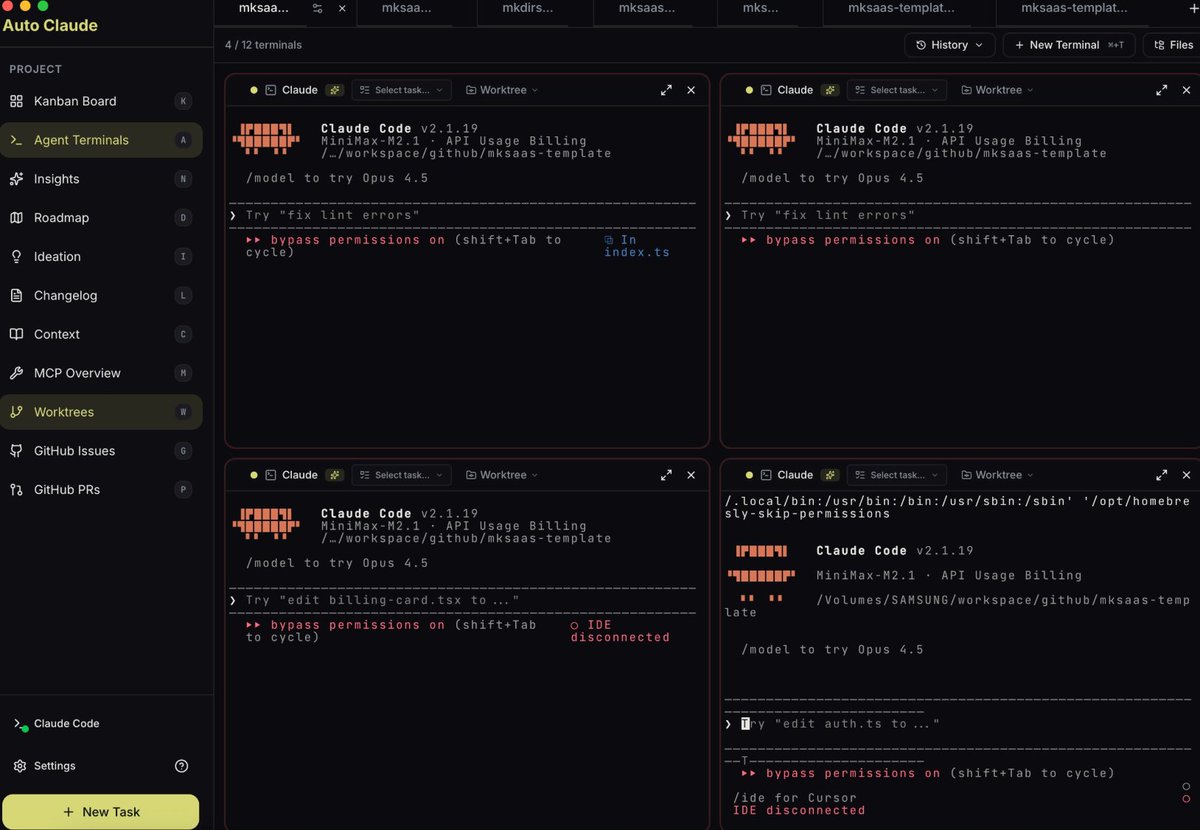Click the top-left terminal's "fix lint errors" prompt
This screenshot has width=1200, height=830.
click(332, 215)
